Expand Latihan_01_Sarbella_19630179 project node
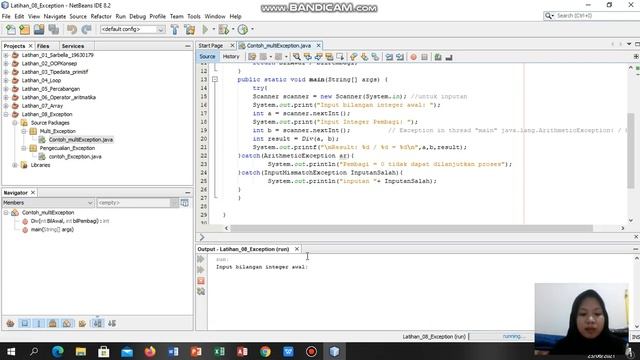This screenshot has height=360, width=640. click(x=6, y=55)
